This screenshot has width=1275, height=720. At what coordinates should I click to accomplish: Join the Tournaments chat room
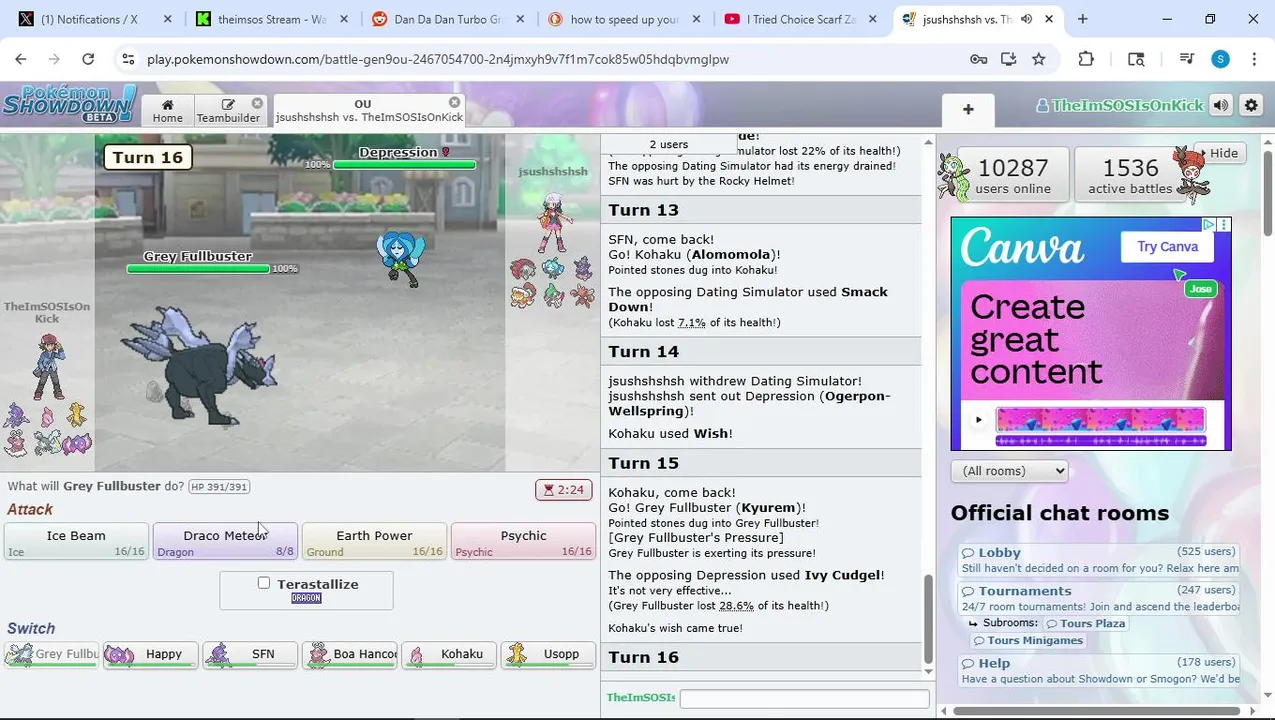tap(1100, 598)
